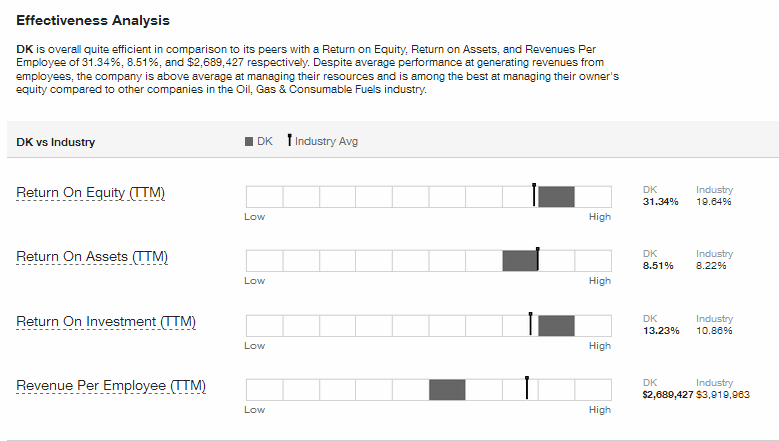Click Return On Equity industry average marker
This screenshot has width=779, height=441.
click(534, 195)
